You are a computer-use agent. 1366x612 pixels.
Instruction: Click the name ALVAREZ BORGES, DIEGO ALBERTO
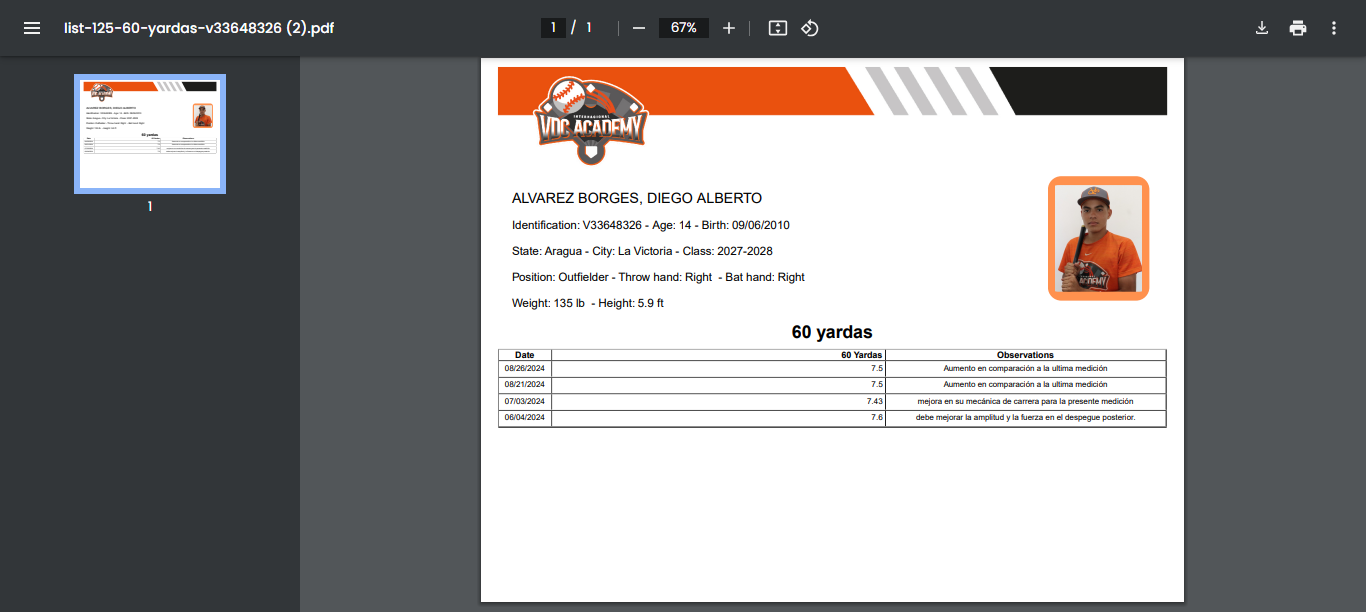coord(637,199)
